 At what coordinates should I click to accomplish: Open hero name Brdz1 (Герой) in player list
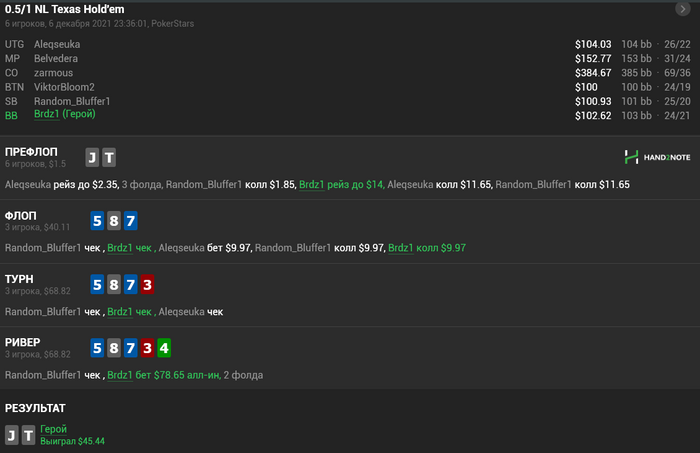coord(65,114)
